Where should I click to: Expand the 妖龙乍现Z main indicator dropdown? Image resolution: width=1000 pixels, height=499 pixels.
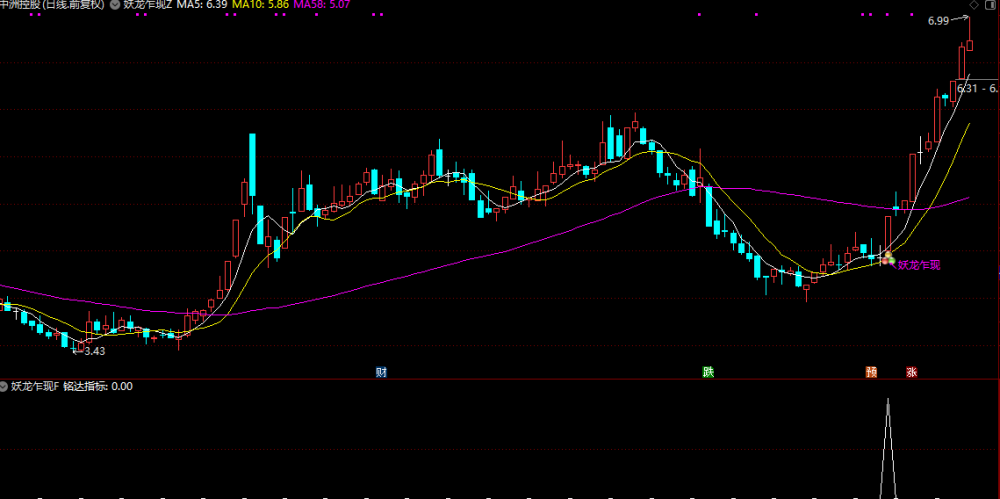coord(114,5)
